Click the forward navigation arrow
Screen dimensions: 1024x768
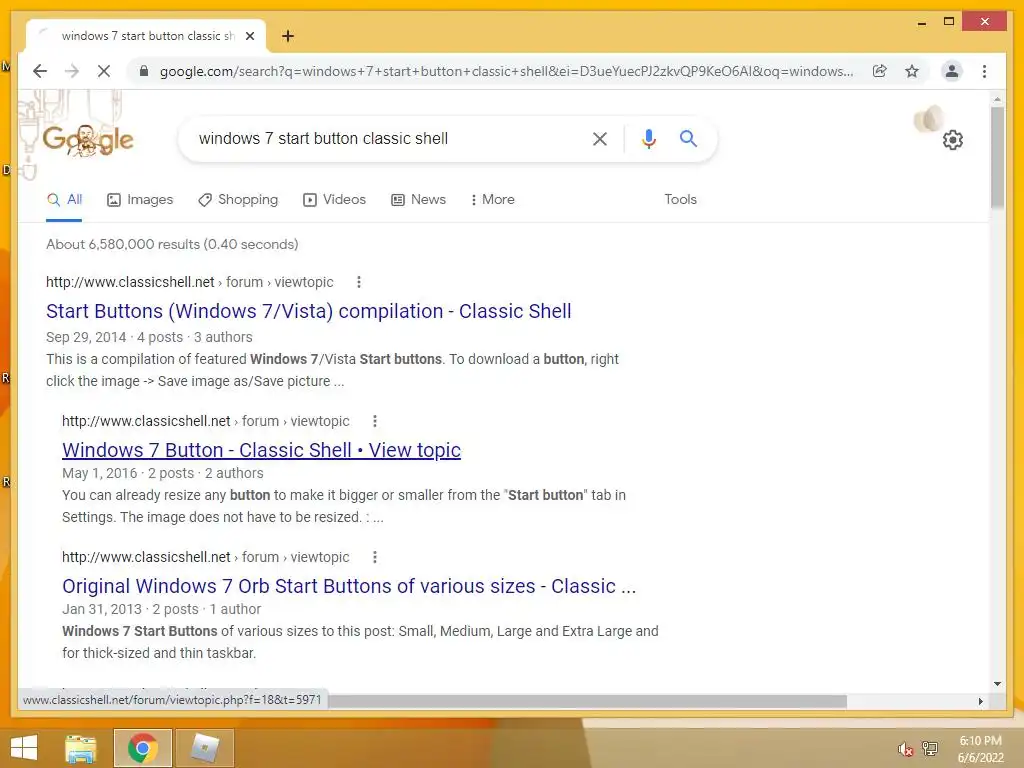(x=72, y=71)
